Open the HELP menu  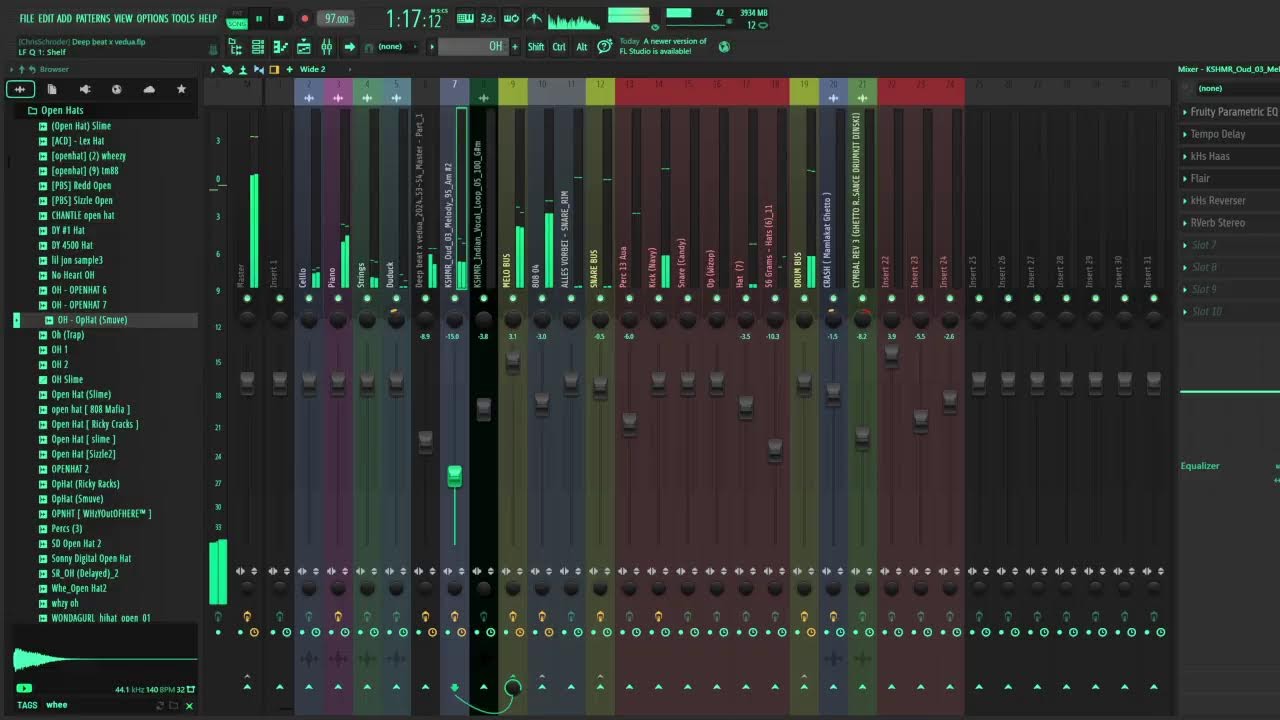tap(208, 18)
